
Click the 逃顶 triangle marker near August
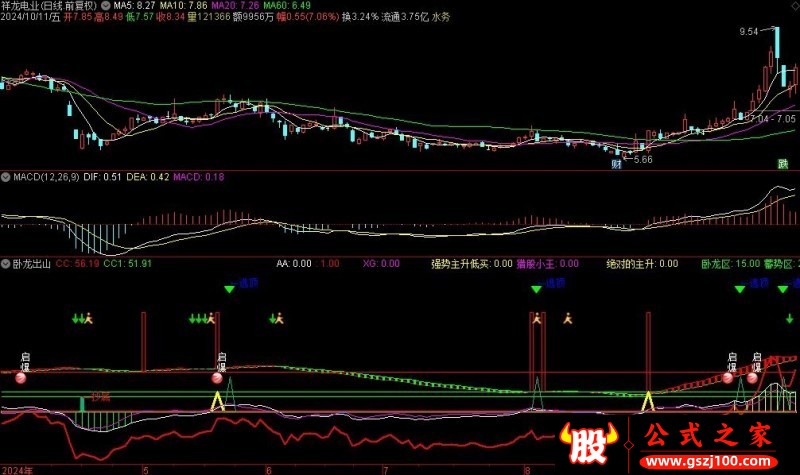536,289
